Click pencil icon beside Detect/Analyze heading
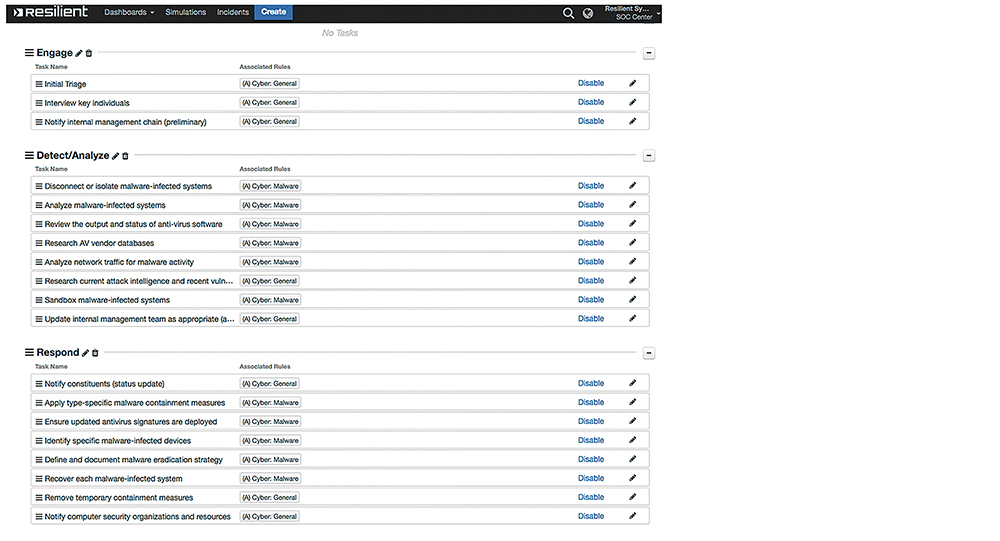This screenshot has height=541, width=1000. point(115,156)
